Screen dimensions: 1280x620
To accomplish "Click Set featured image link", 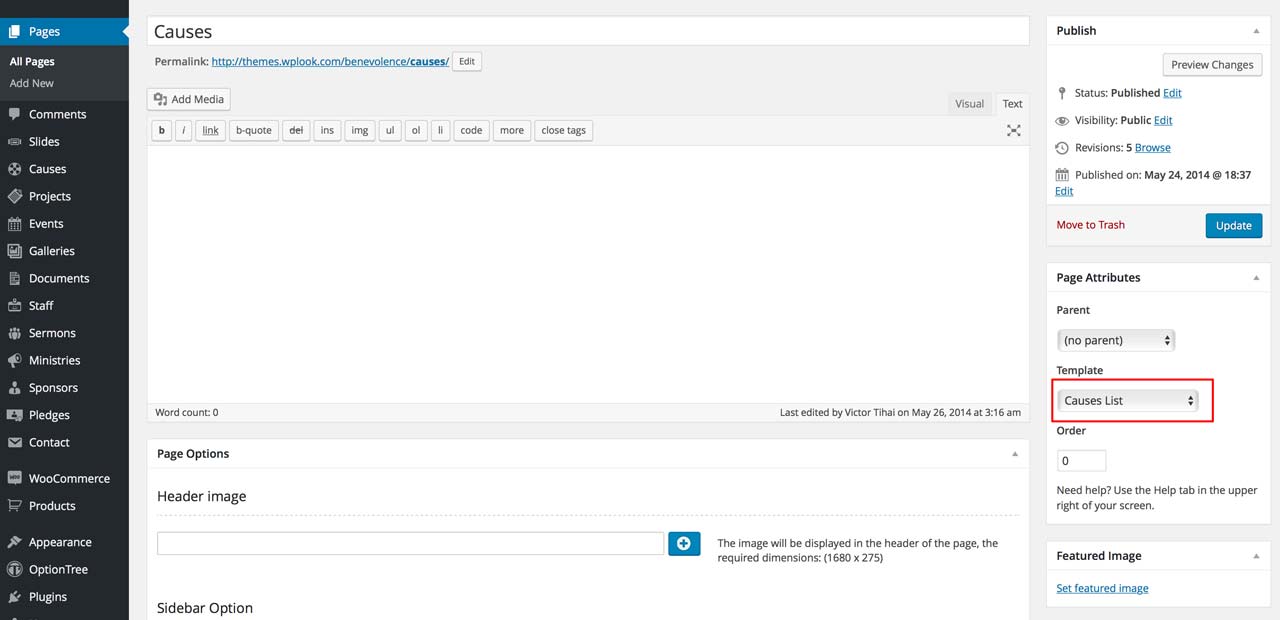I will point(1102,588).
